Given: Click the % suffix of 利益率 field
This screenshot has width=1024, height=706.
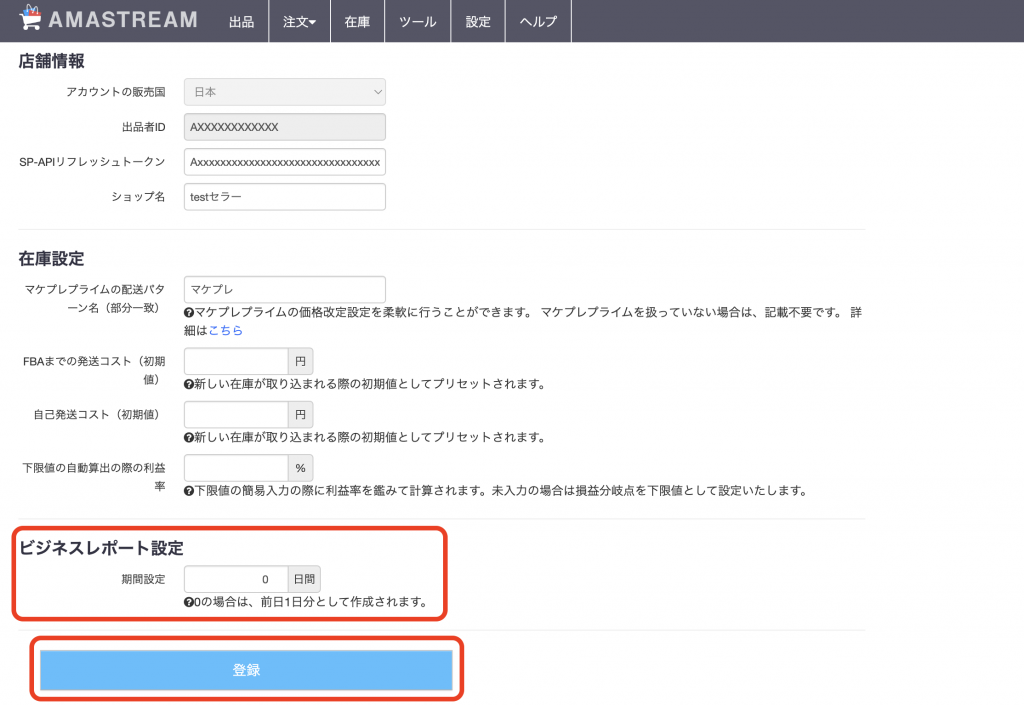Looking at the screenshot, I should pos(300,468).
